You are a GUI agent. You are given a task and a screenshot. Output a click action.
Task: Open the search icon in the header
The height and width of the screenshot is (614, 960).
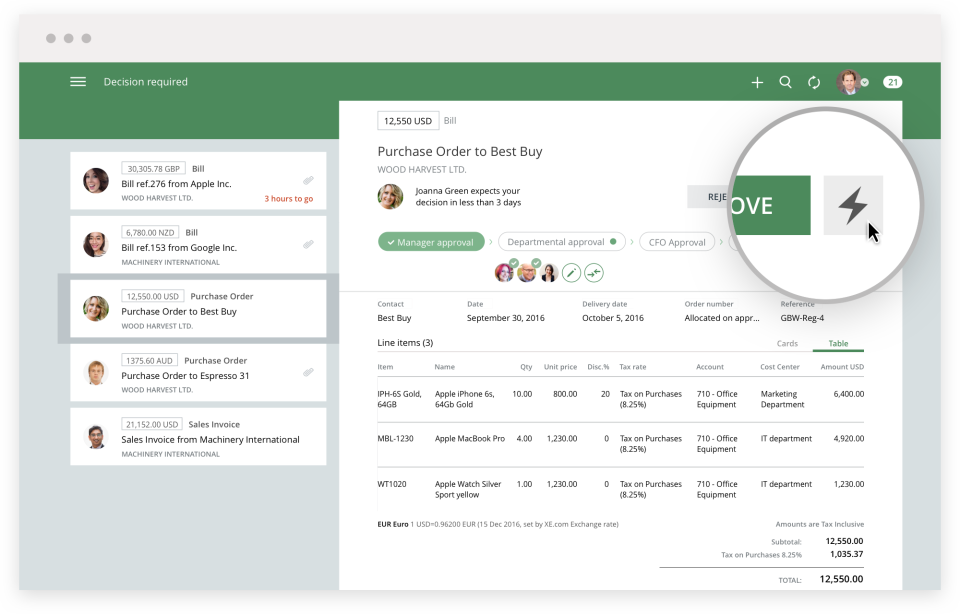pyautogui.click(x=785, y=82)
